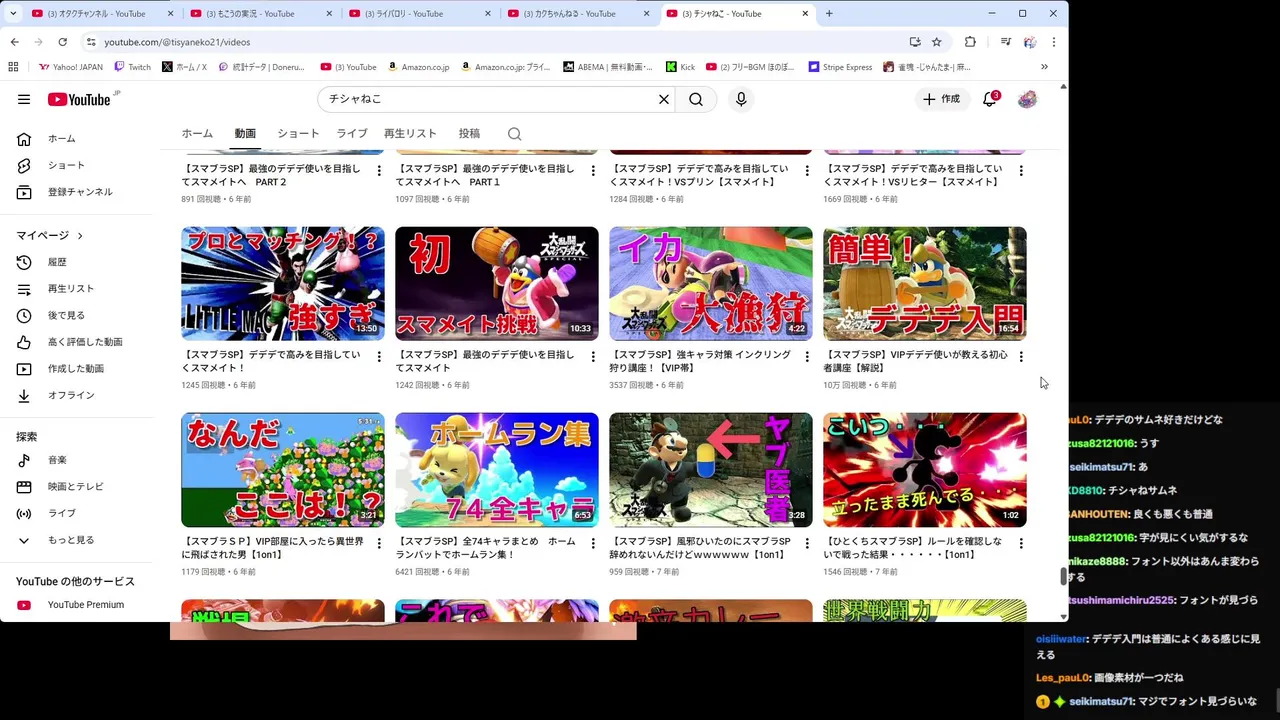Image resolution: width=1280 pixels, height=720 pixels.
Task: Click the 作成 create button
Action: (941, 99)
